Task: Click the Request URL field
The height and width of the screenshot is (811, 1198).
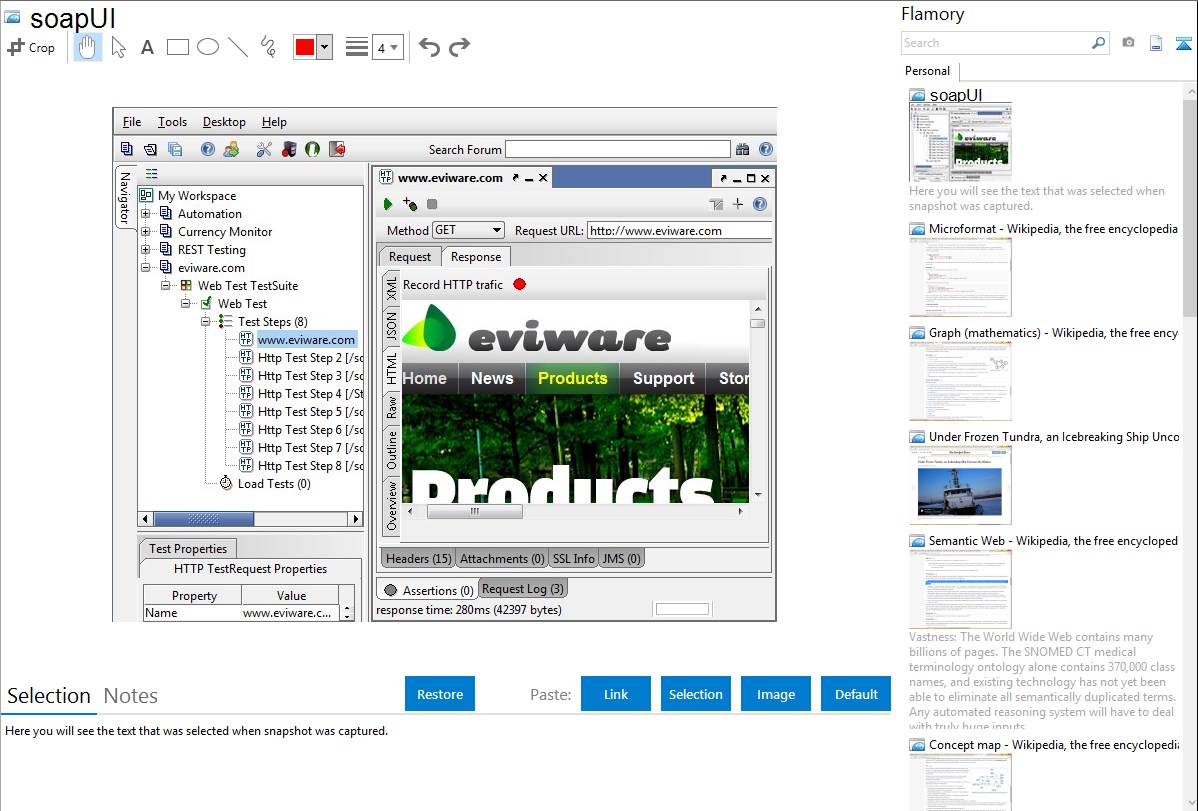Action: coord(679,231)
